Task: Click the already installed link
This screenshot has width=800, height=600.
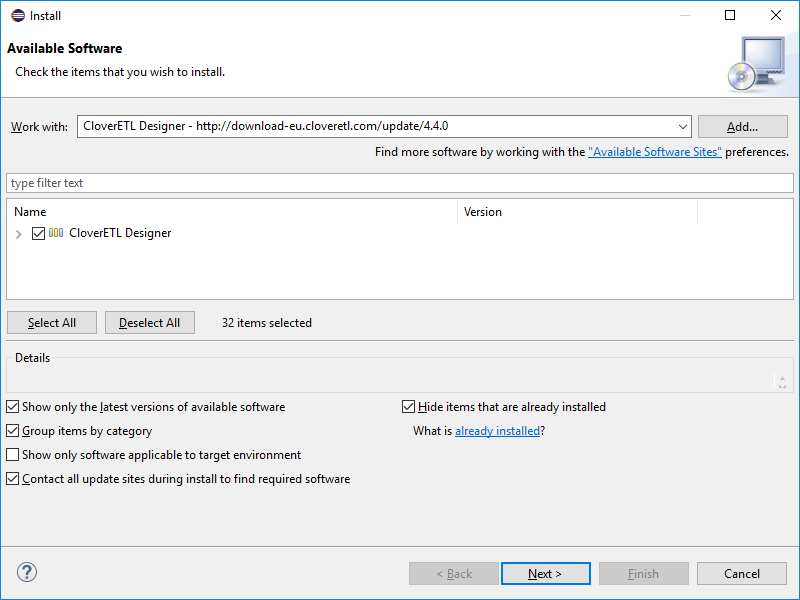Action: (497, 431)
